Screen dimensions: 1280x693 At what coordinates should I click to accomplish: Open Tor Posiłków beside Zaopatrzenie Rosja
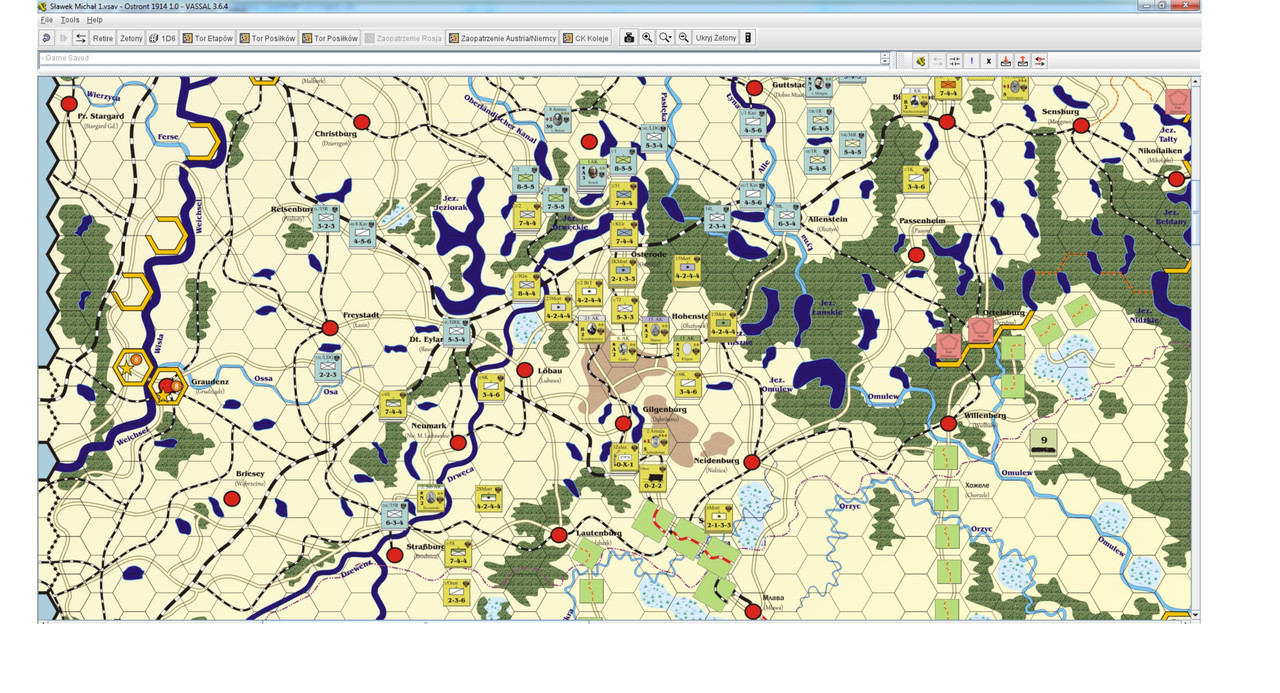[x=330, y=38]
